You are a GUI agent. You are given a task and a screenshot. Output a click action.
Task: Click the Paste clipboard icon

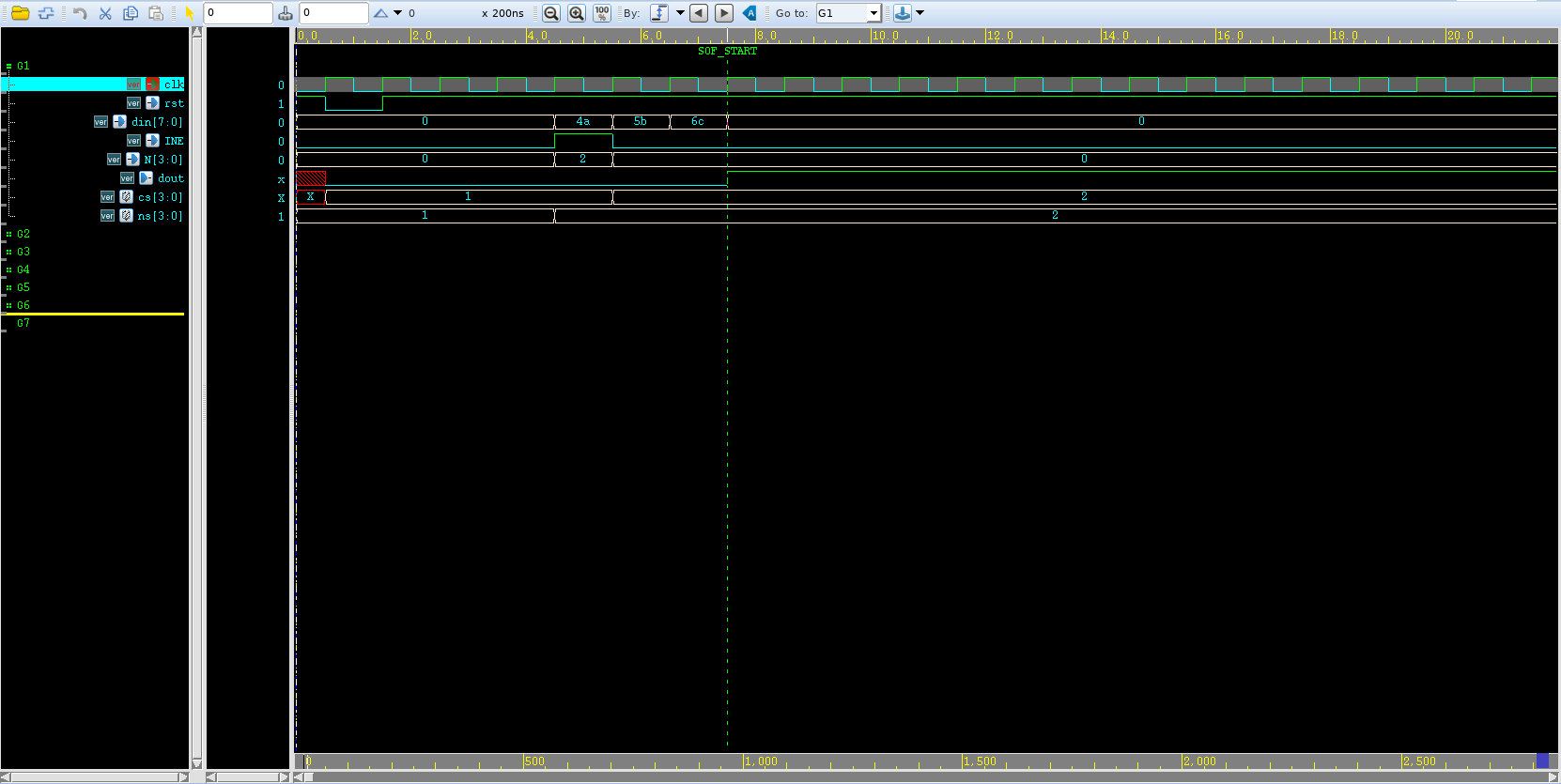tap(156, 13)
